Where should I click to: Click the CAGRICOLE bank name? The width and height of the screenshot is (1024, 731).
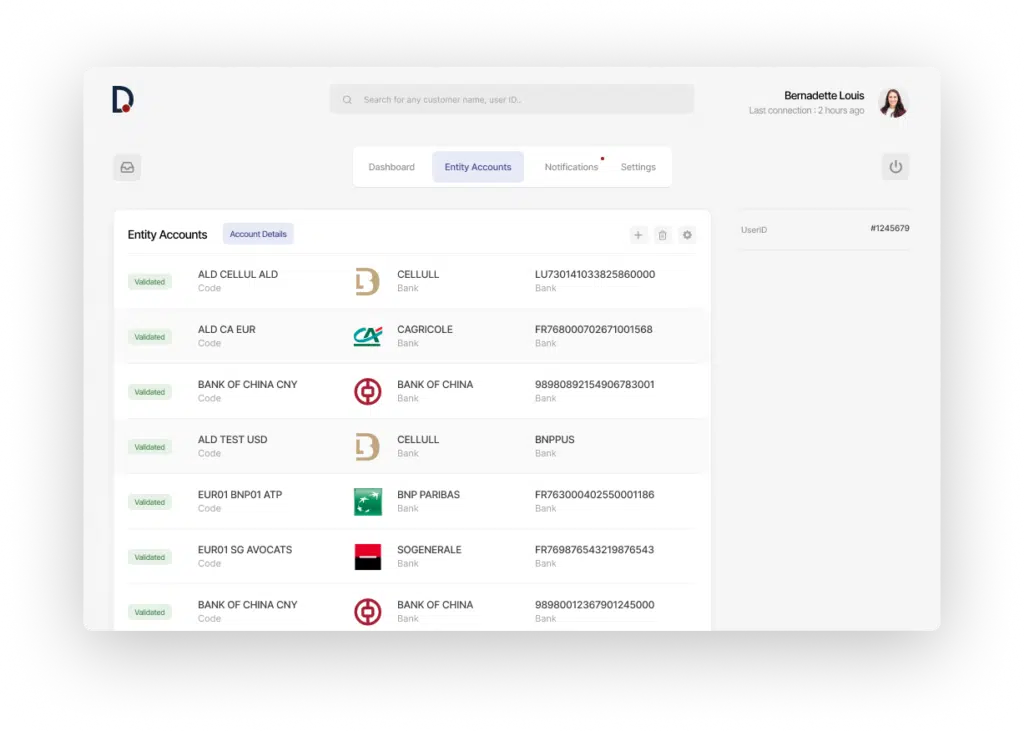[424, 329]
